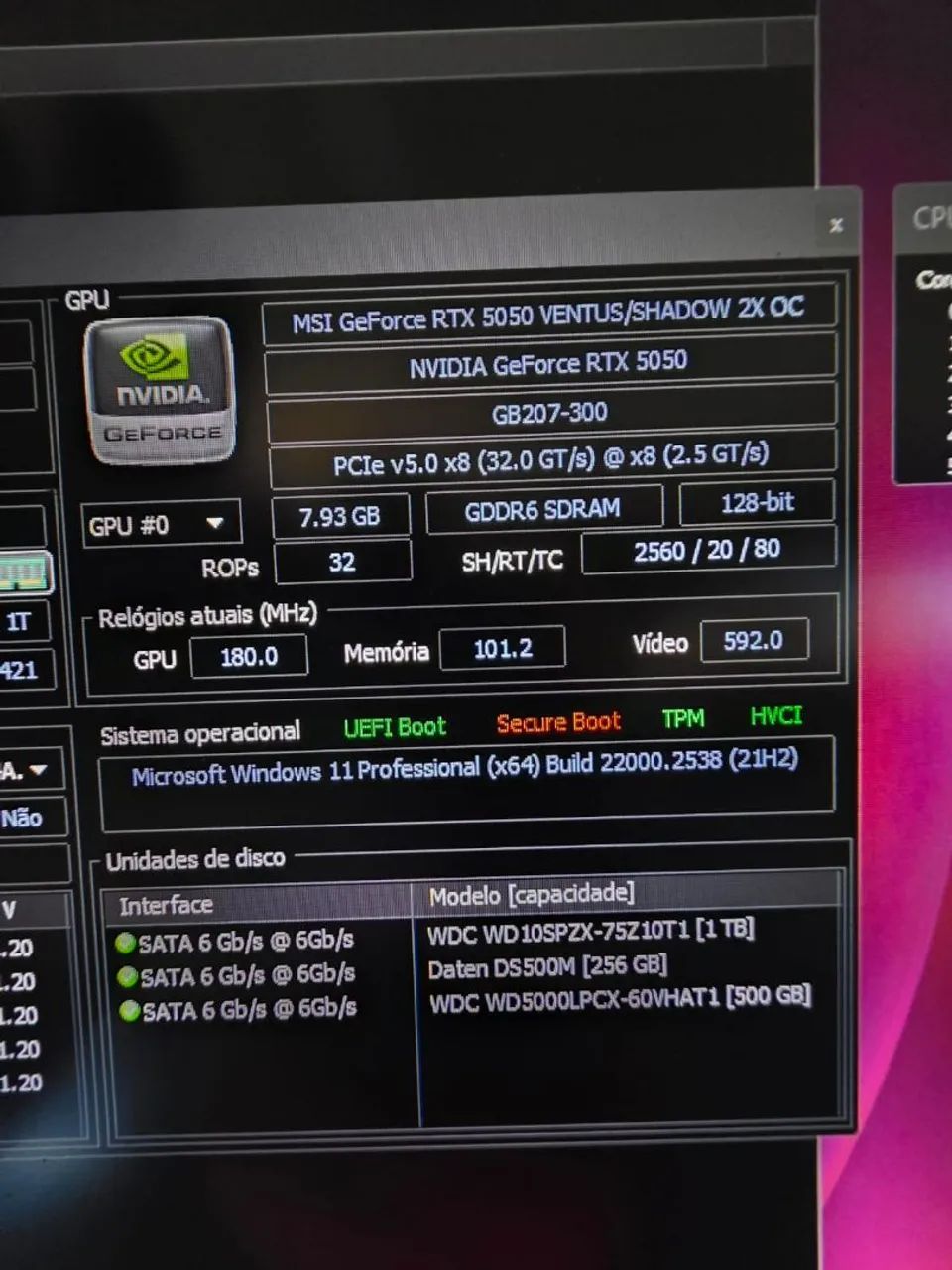952x1270 pixels.
Task: Click the memory module icon at left edge
Action: [26, 572]
